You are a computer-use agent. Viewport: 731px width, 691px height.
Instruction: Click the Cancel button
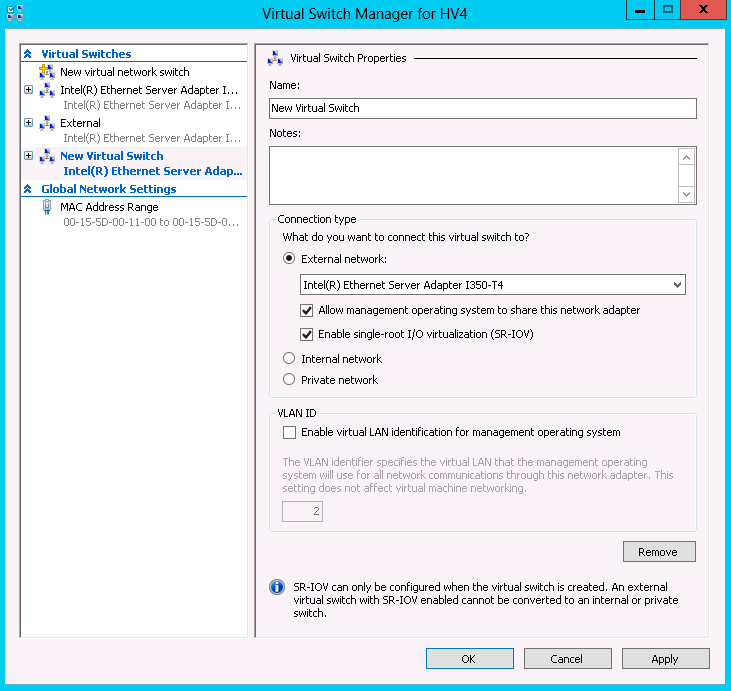tap(567, 658)
